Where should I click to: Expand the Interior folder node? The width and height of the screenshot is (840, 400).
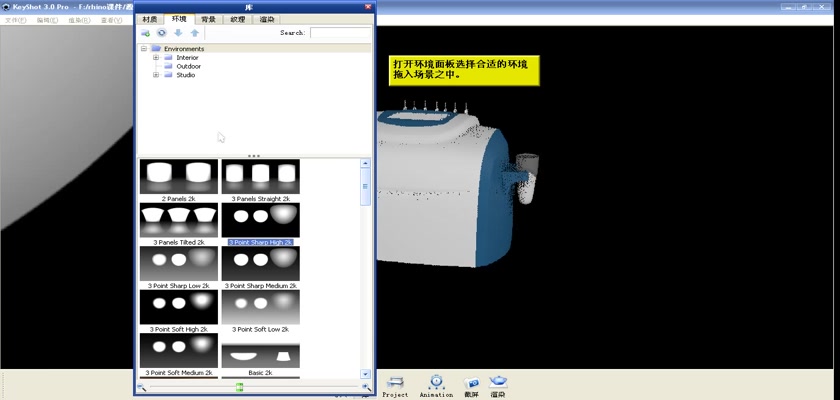(x=156, y=58)
